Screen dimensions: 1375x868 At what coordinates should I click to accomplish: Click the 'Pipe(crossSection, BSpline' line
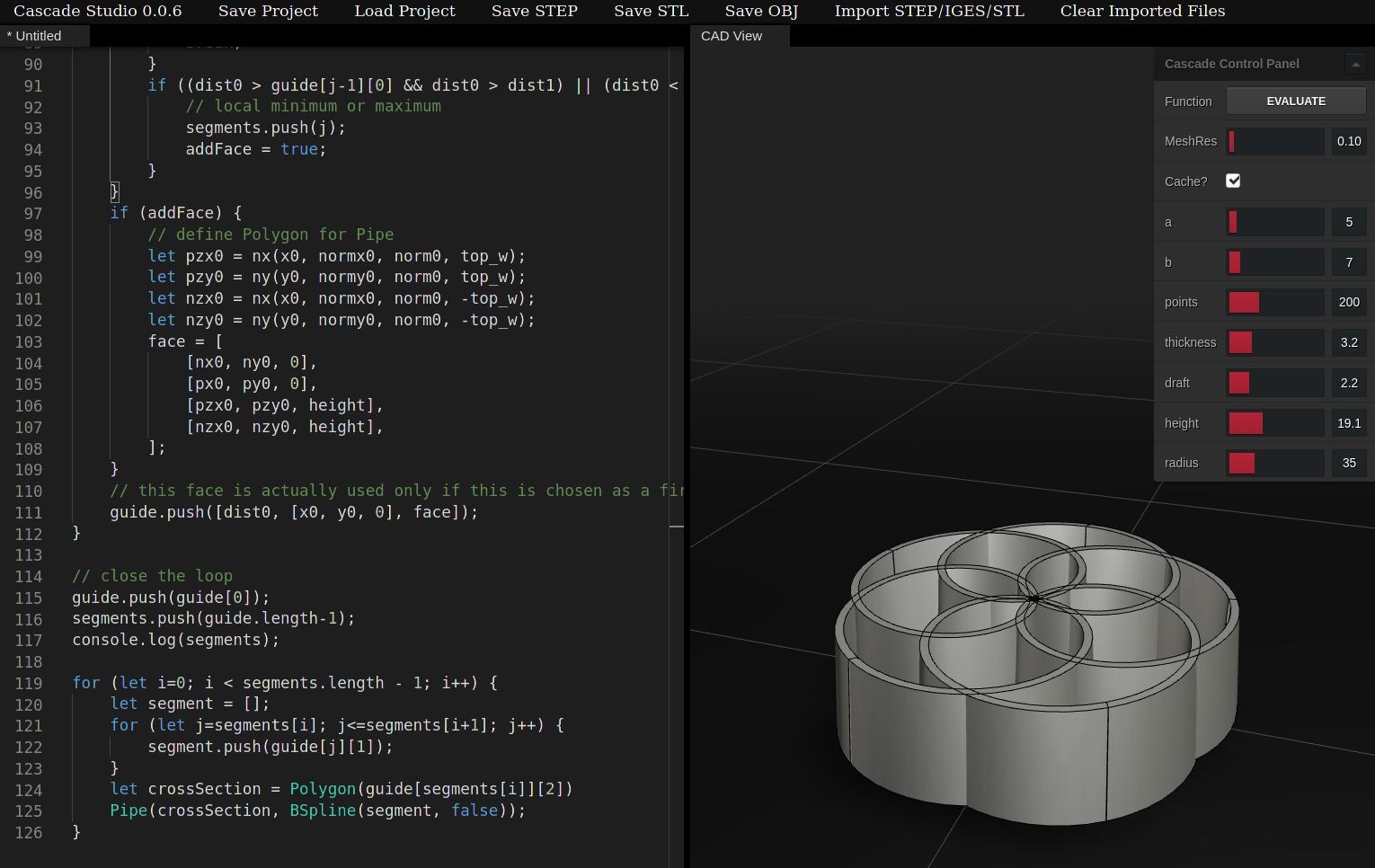[318, 810]
